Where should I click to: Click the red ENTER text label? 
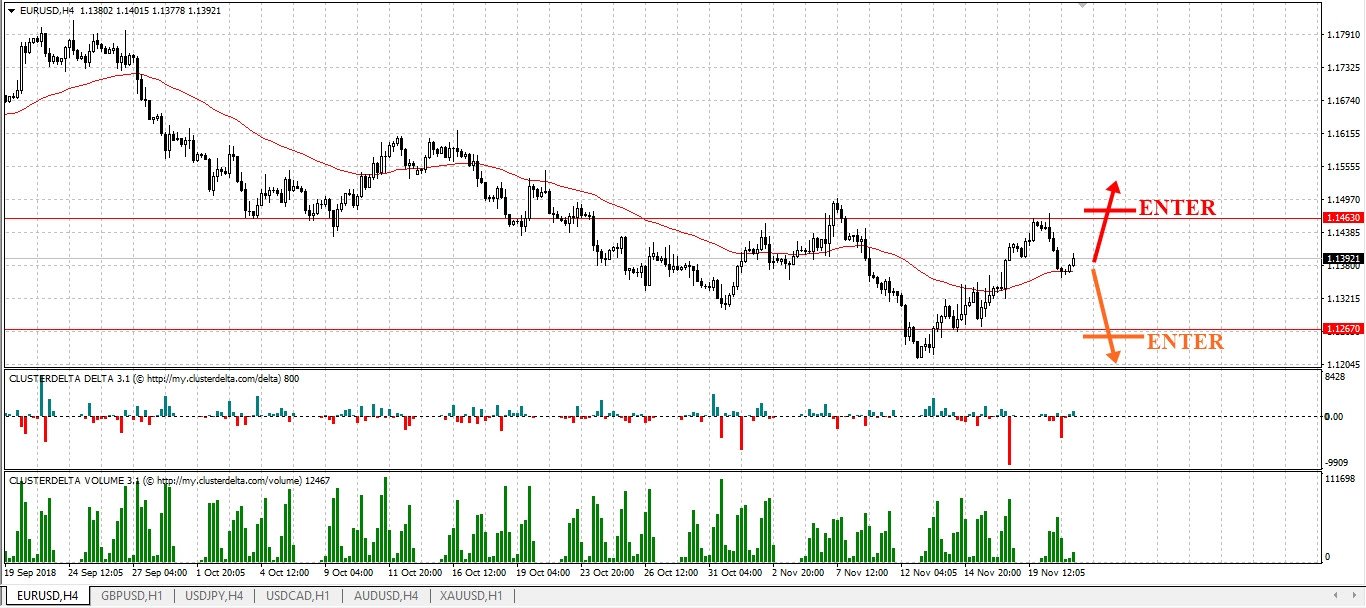pos(1177,208)
